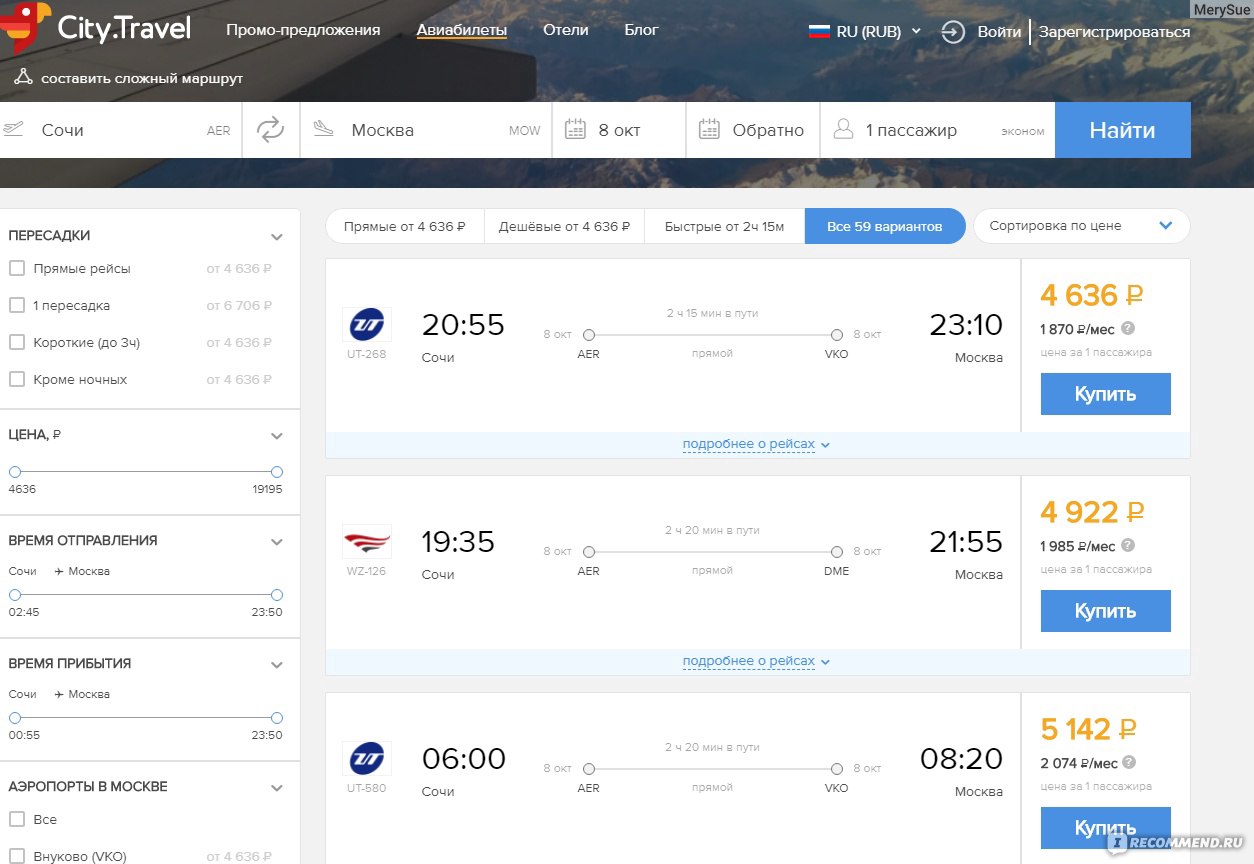Click the help icon beside 1 985 ₽/мес
This screenshot has height=864, width=1254.
[x=1128, y=545]
